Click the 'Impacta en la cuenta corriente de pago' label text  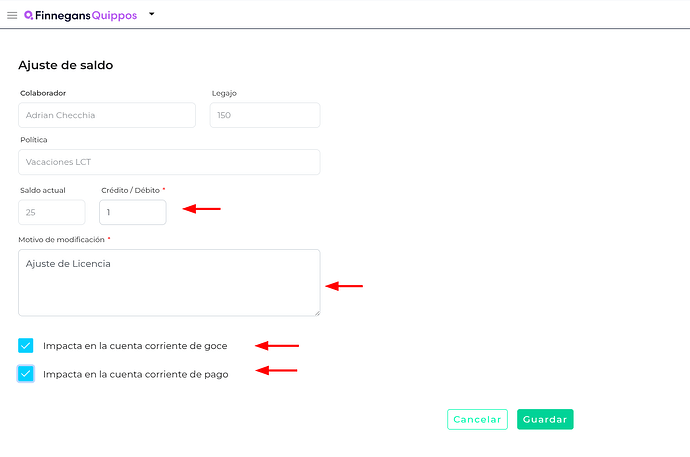(135, 374)
